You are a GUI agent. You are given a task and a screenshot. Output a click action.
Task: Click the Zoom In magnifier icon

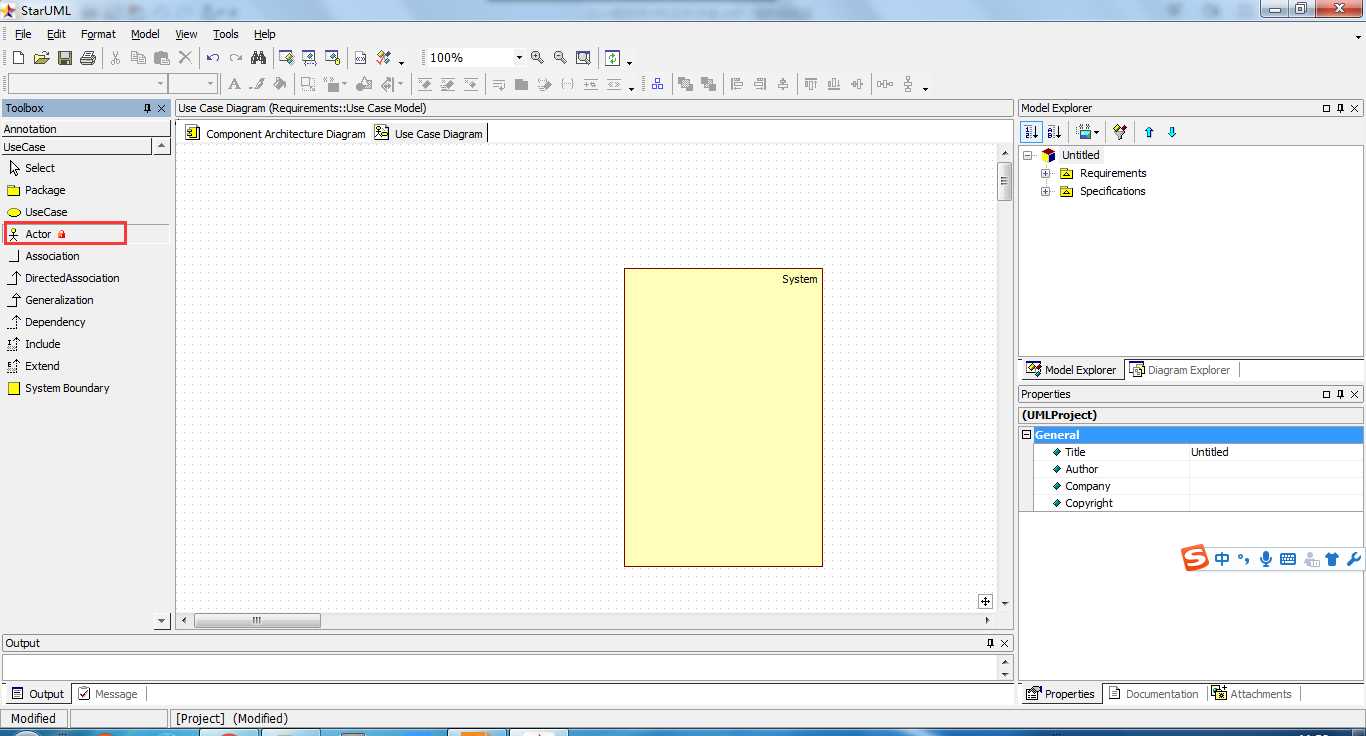(x=537, y=58)
